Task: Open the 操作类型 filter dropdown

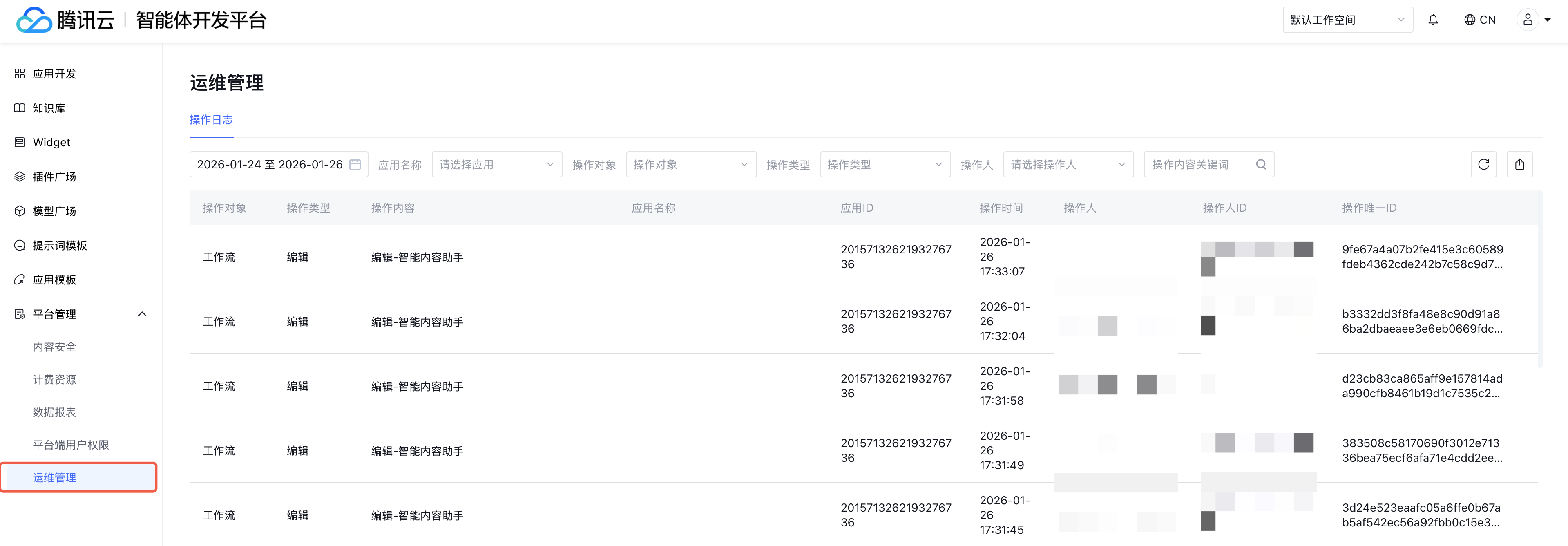Action: coord(885,164)
